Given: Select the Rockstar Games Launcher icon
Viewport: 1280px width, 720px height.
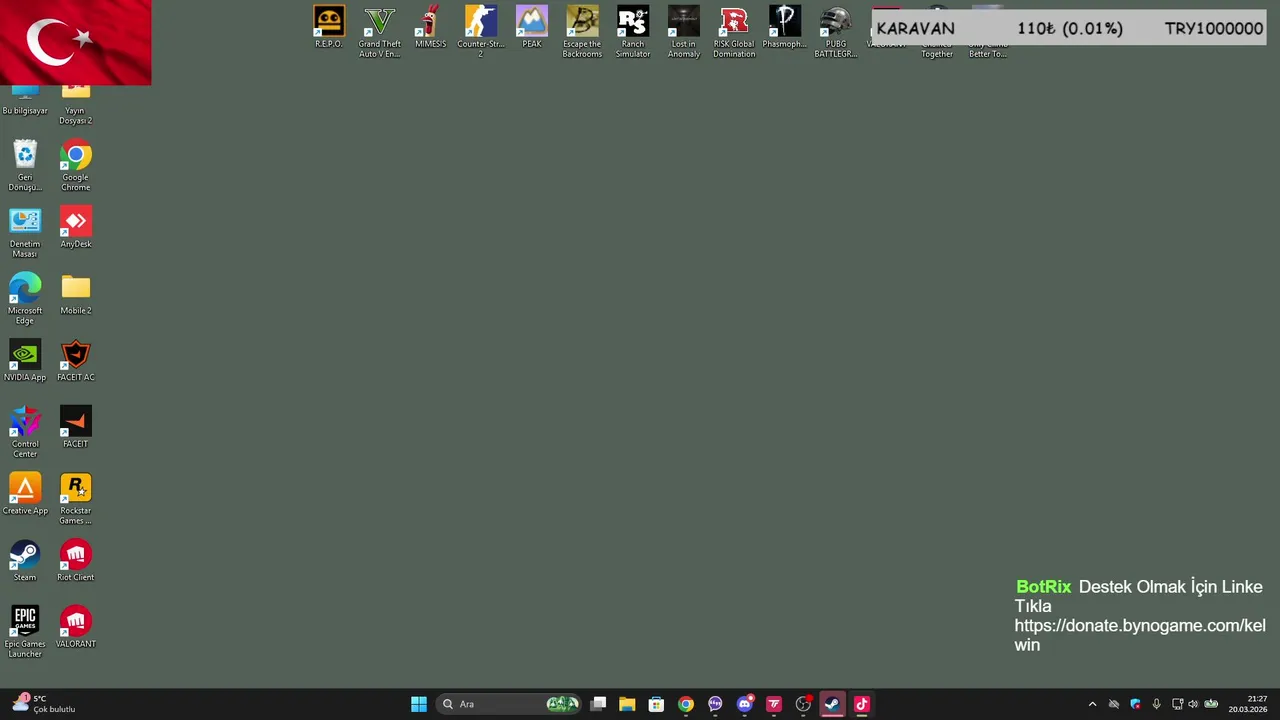Looking at the screenshot, I should pos(75,500).
